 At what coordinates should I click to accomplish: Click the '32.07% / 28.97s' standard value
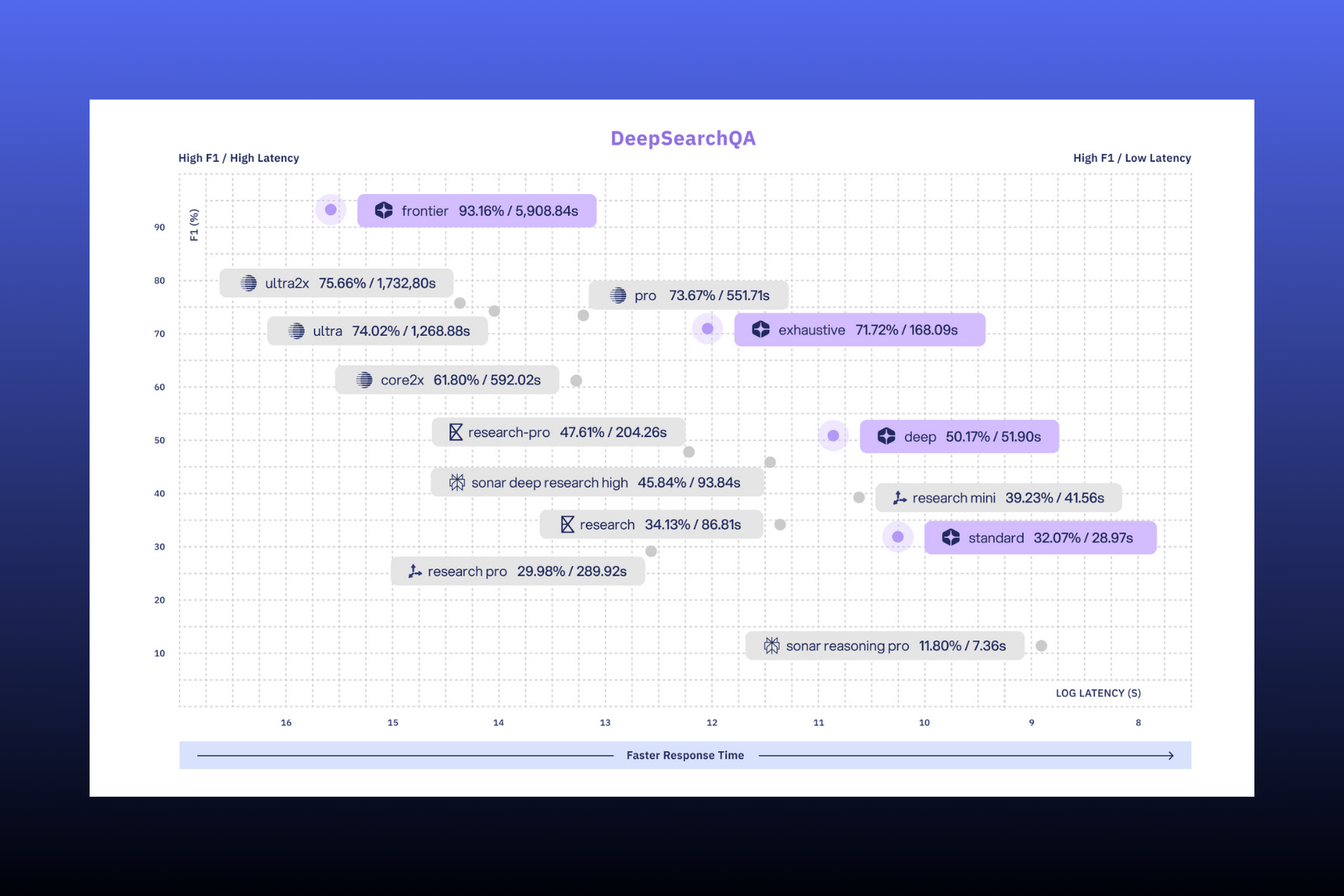coord(1083,538)
